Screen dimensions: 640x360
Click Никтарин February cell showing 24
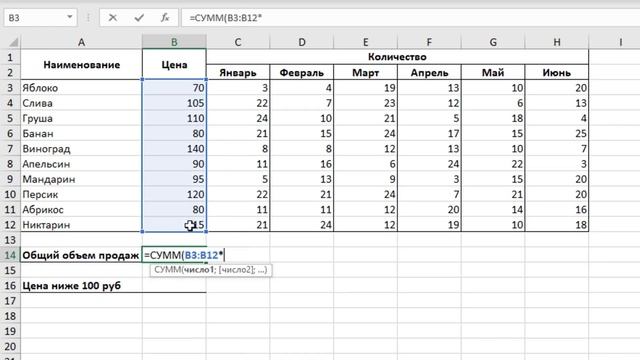click(302, 224)
